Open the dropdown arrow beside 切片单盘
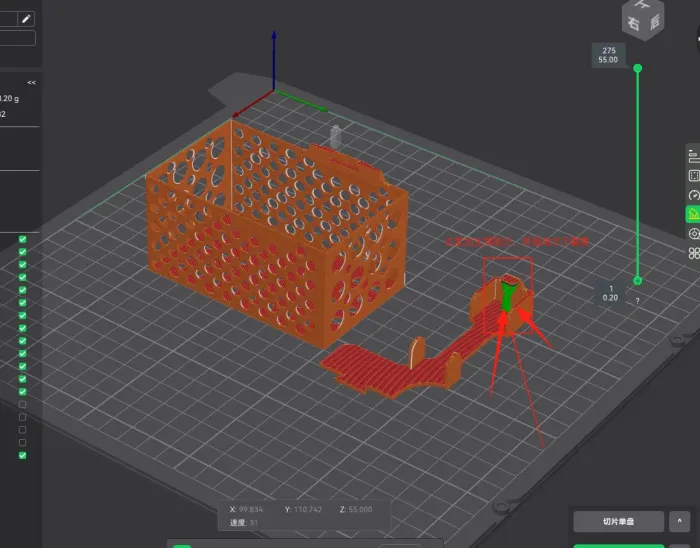Image resolution: width=700 pixels, height=548 pixels. 680,521
